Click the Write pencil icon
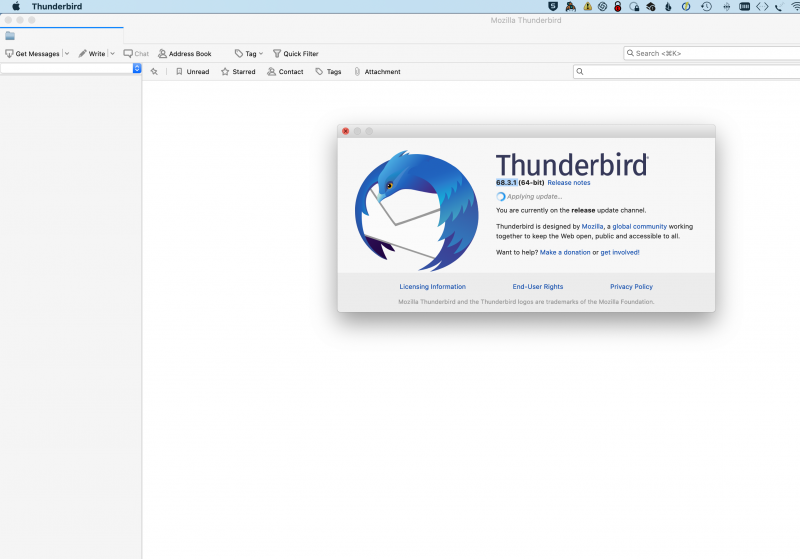Image resolution: width=800 pixels, height=559 pixels. (x=82, y=54)
